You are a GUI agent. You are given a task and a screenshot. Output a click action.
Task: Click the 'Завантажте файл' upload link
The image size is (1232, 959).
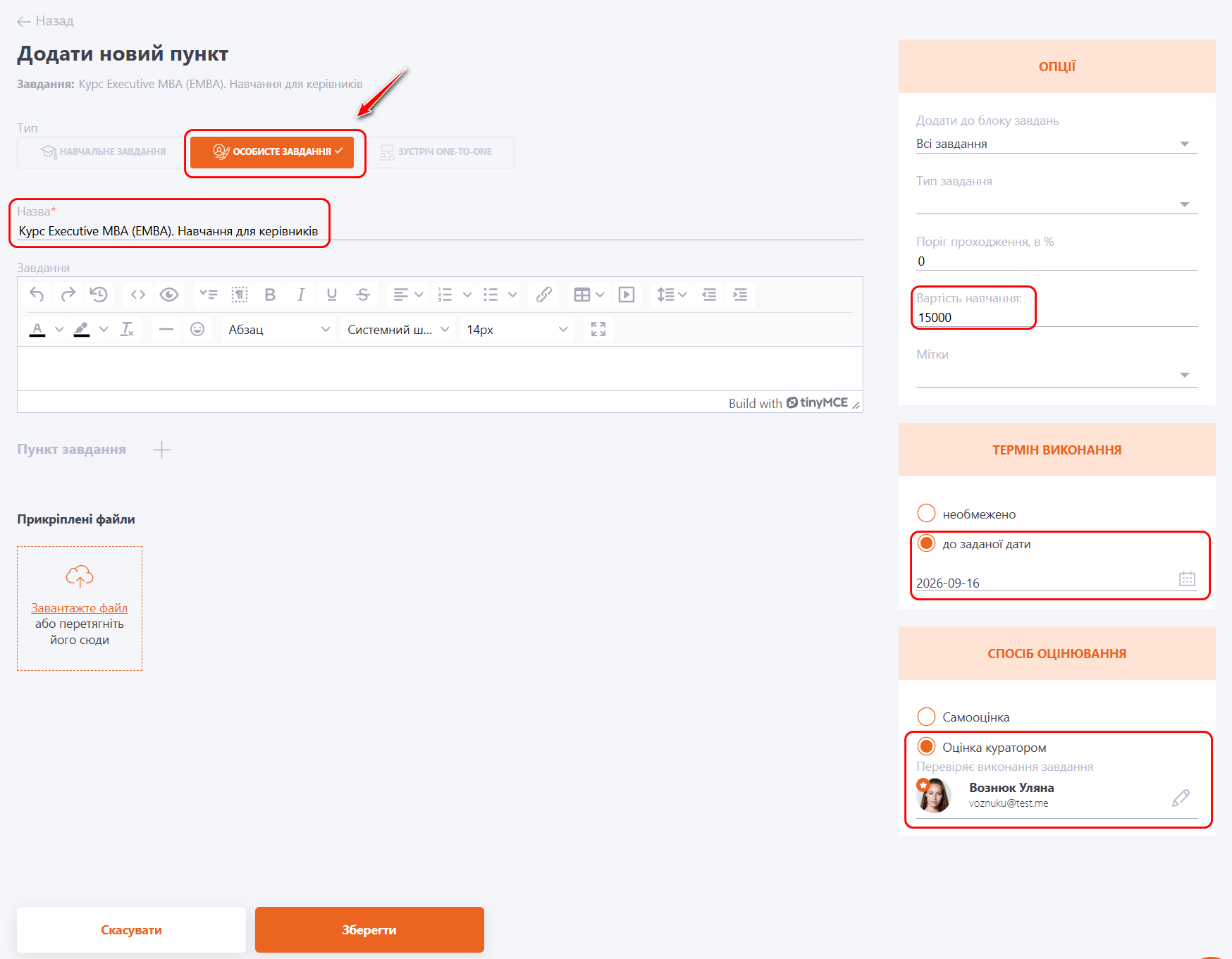click(79, 607)
